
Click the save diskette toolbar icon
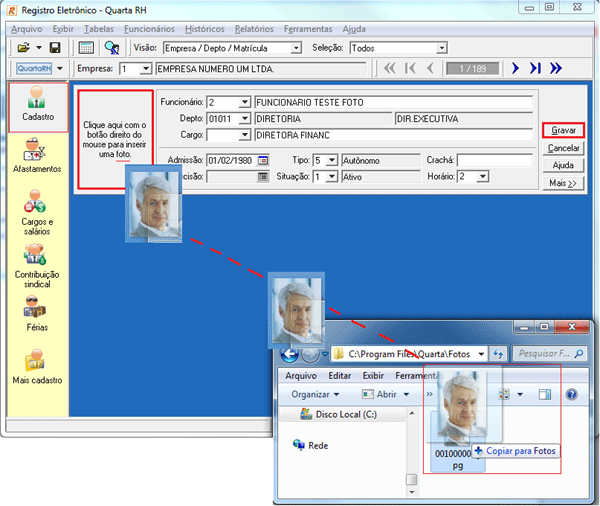(55, 48)
